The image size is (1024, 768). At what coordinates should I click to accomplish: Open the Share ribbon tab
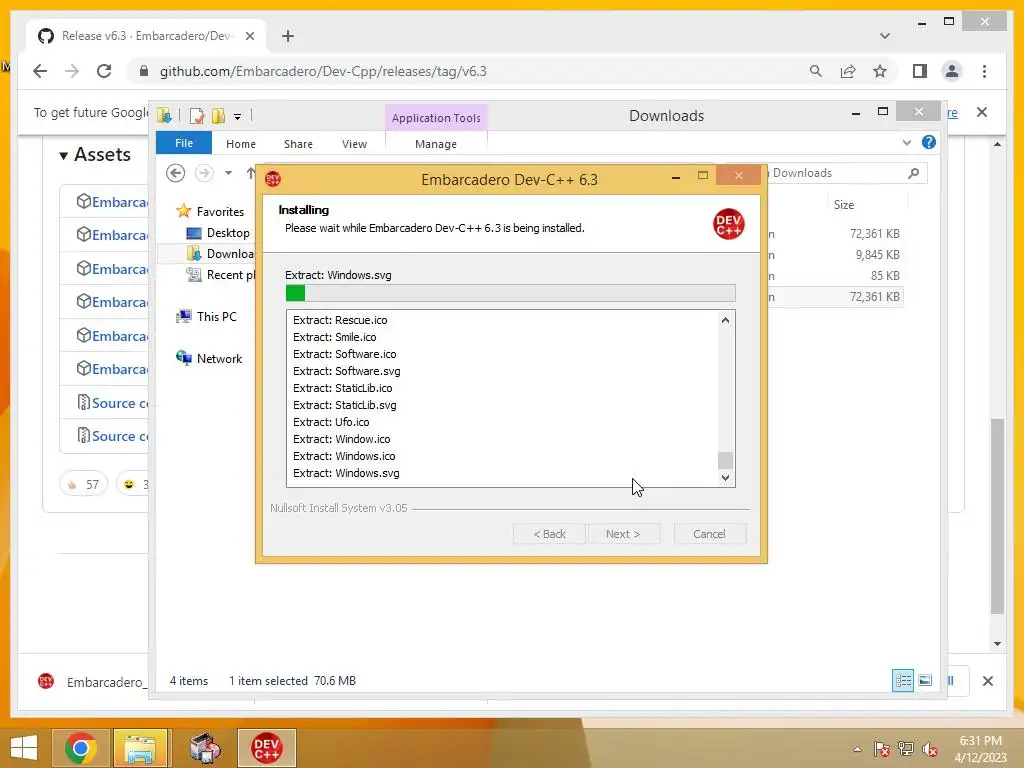click(x=298, y=144)
